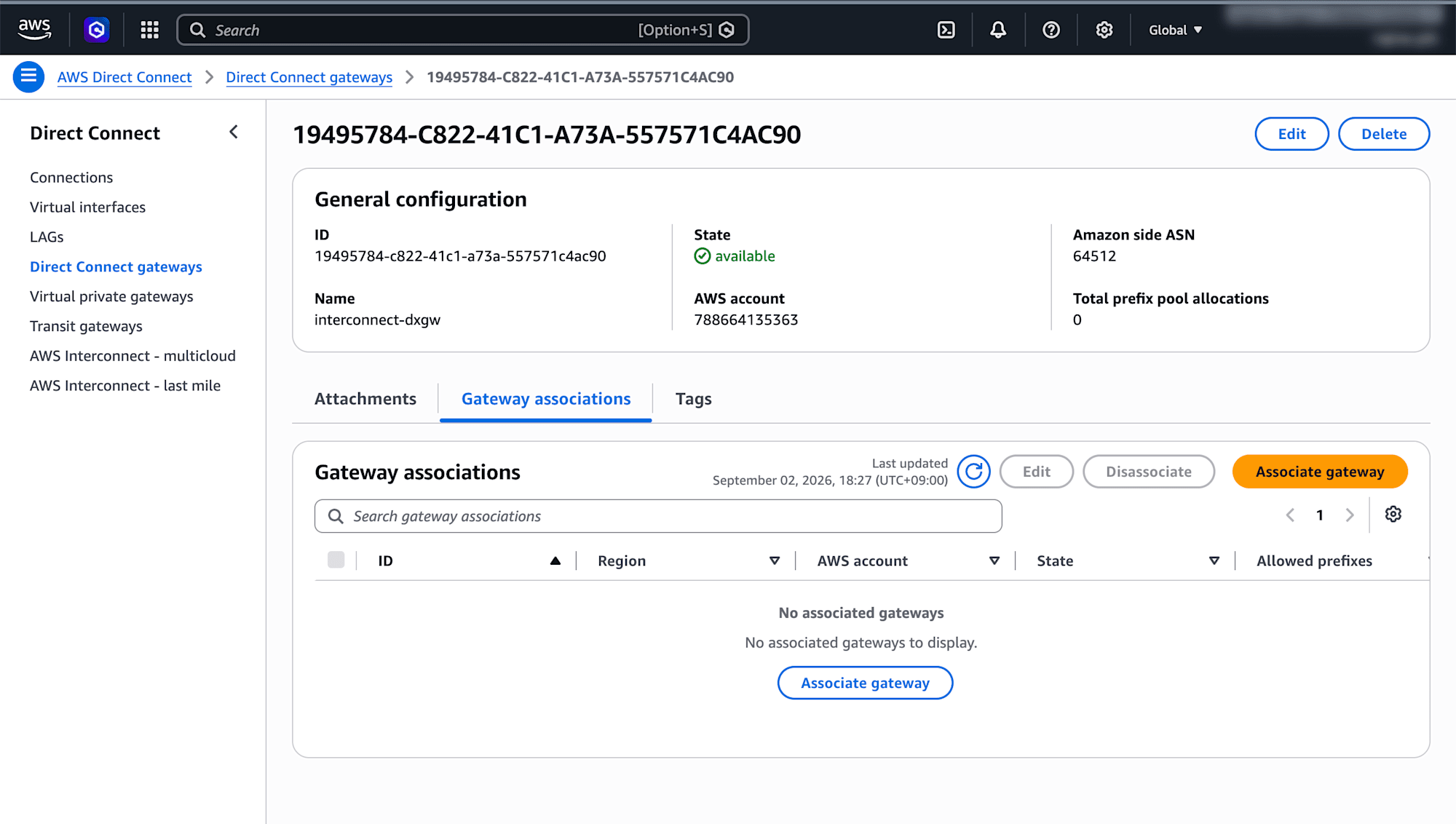Select Amazon side ASN value 64512
Viewport: 1456px width, 824px height.
[1094, 256]
